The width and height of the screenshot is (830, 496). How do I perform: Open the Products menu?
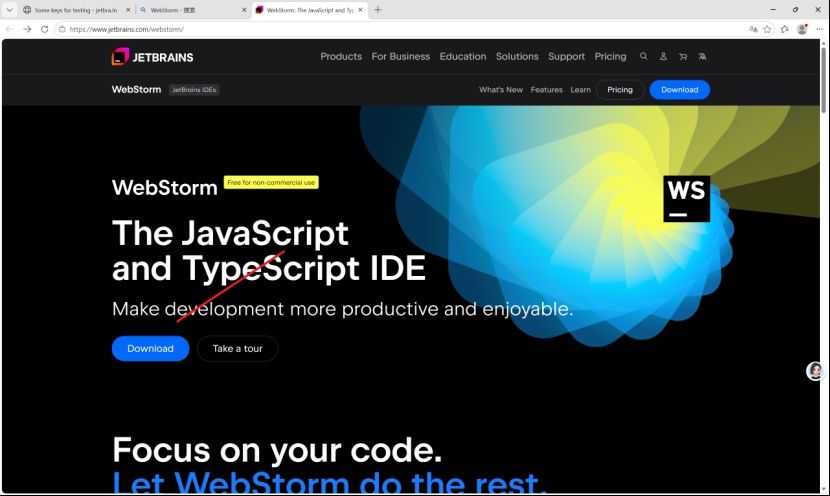341,56
